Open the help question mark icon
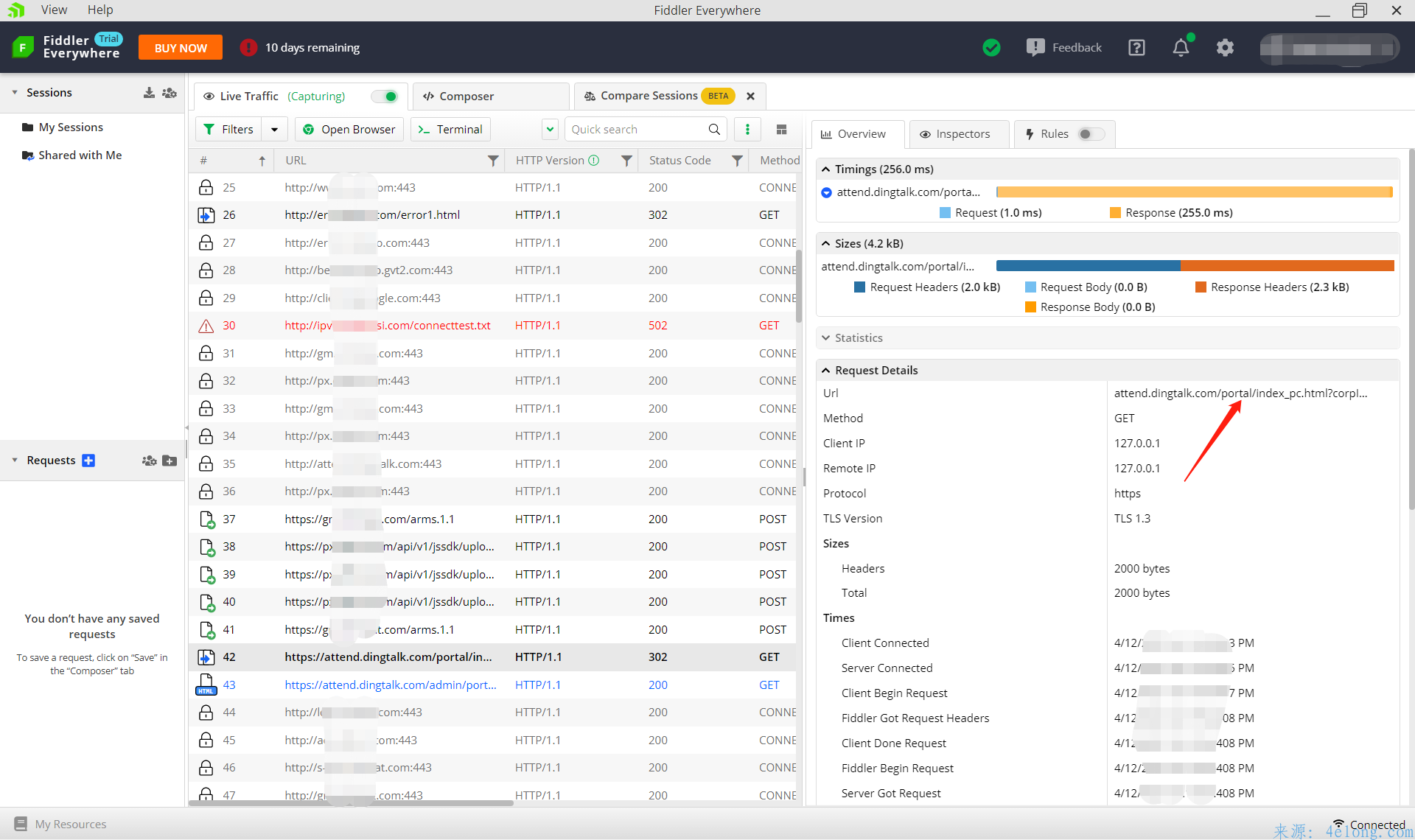 1136,48
